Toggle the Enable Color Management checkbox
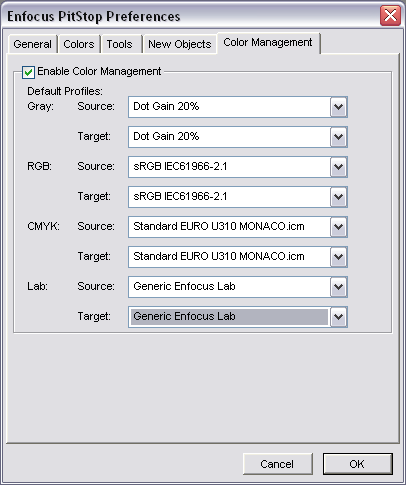 pos(28,72)
